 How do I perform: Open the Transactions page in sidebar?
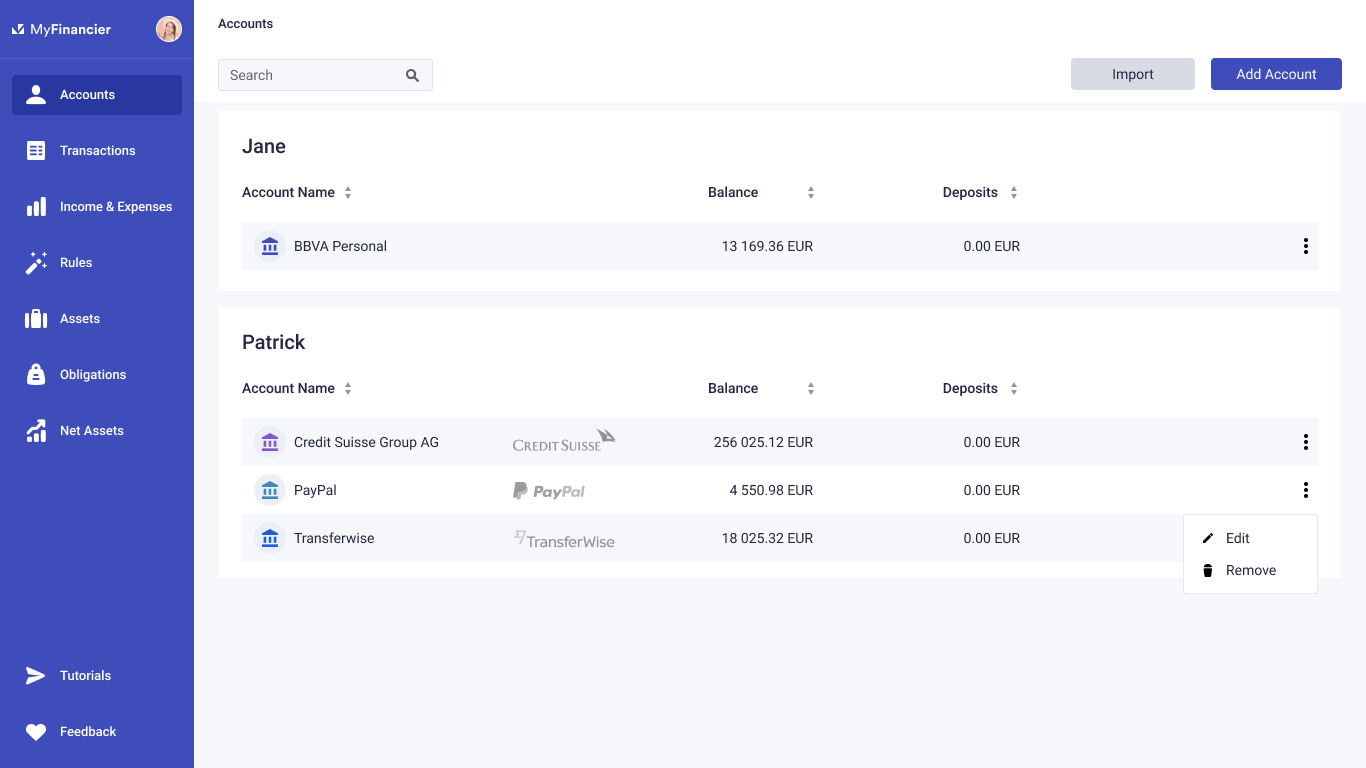tap(97, 151)
